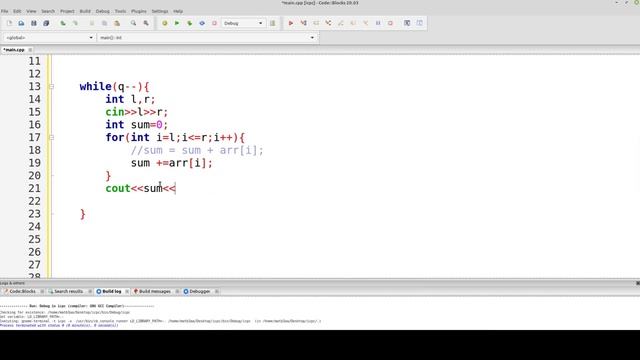Screen dimensions: 640x360
Task: Click the Cut toolbar icon
Action: pyautogui.click(x=92, y=23)
